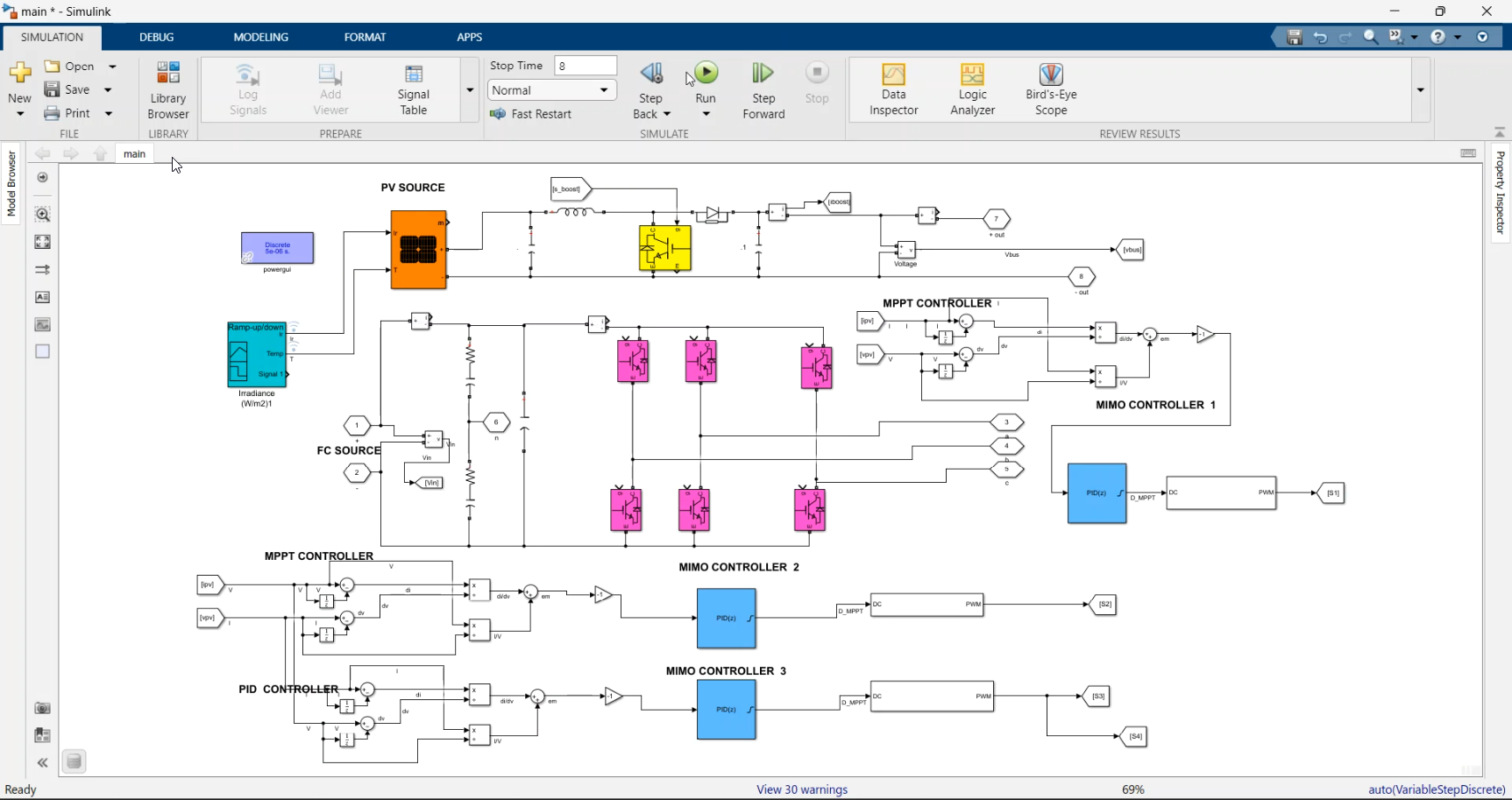Click the Image insert icon in the palette
This screenshot has height=800, width=1512.
point(42,324)
